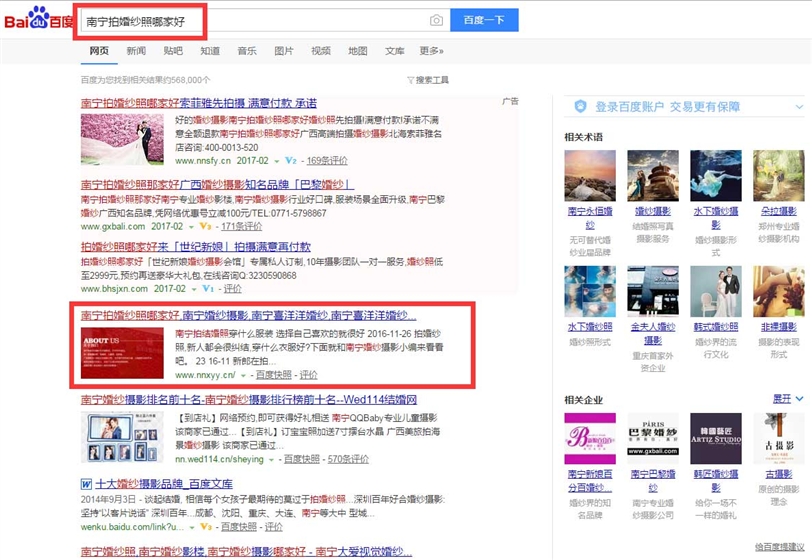Image resolution: width=812 pixels, height=560 pixels.
Task: Expand 相关企业 with 展开 link
Action: pos(787,399)
